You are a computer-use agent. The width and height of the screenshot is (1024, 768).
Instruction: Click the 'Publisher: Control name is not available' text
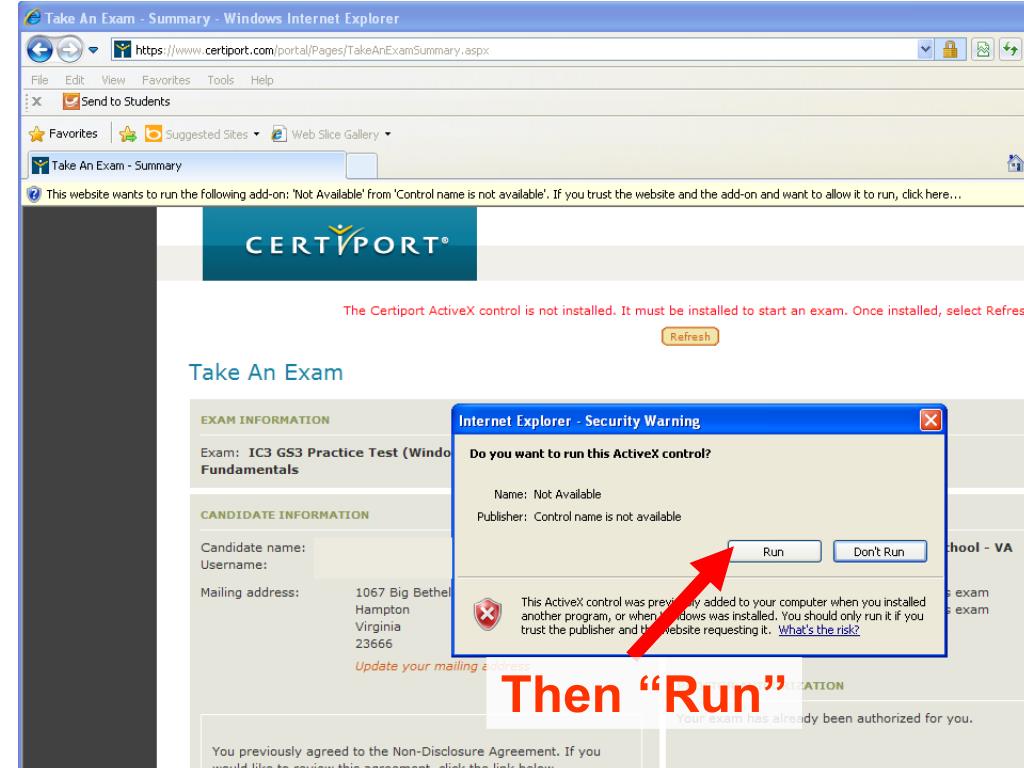coord(579,517)
